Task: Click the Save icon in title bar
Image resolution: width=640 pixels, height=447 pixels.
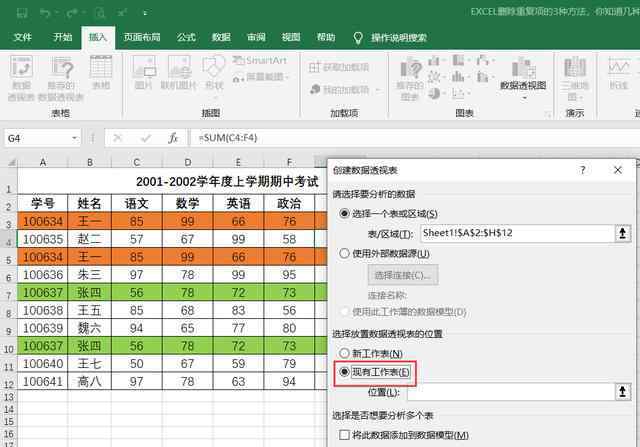Action: (x=20, y=13)
